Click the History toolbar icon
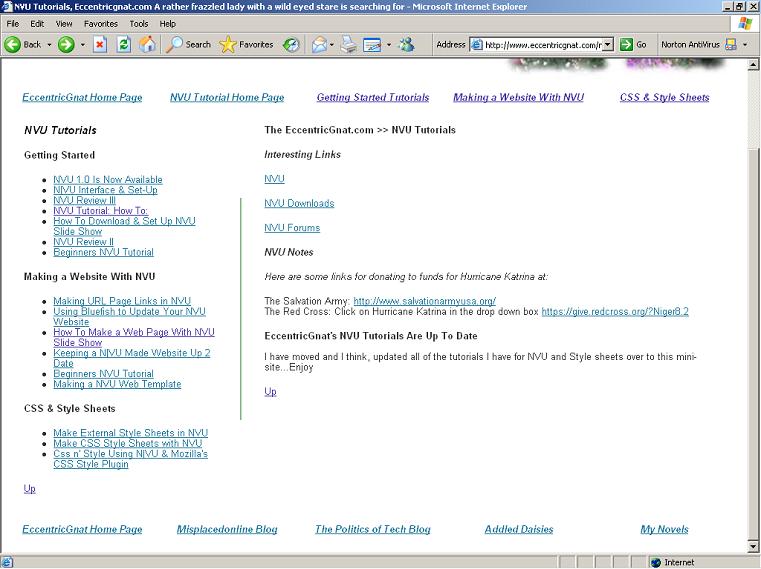The image size is (761, 569). tap(291, 44)
